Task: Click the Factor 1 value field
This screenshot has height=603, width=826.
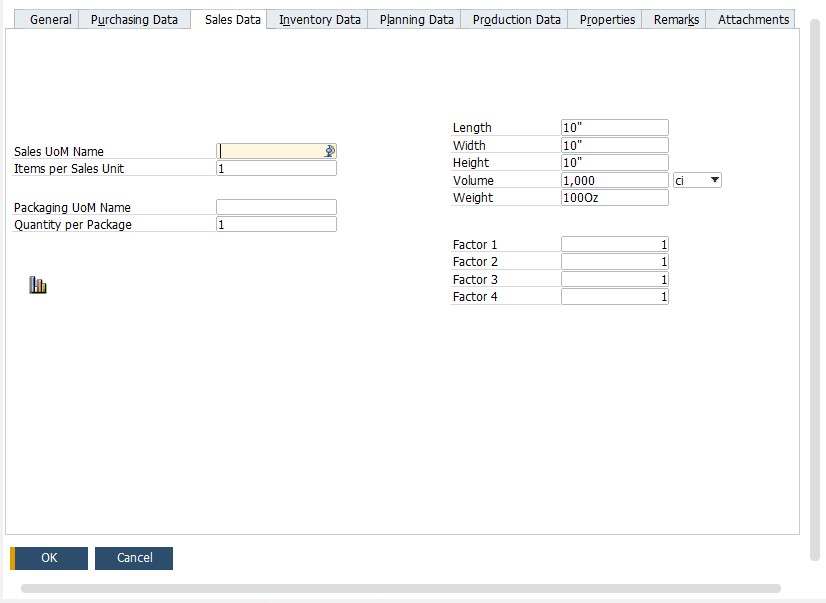Action: [616, 243]
